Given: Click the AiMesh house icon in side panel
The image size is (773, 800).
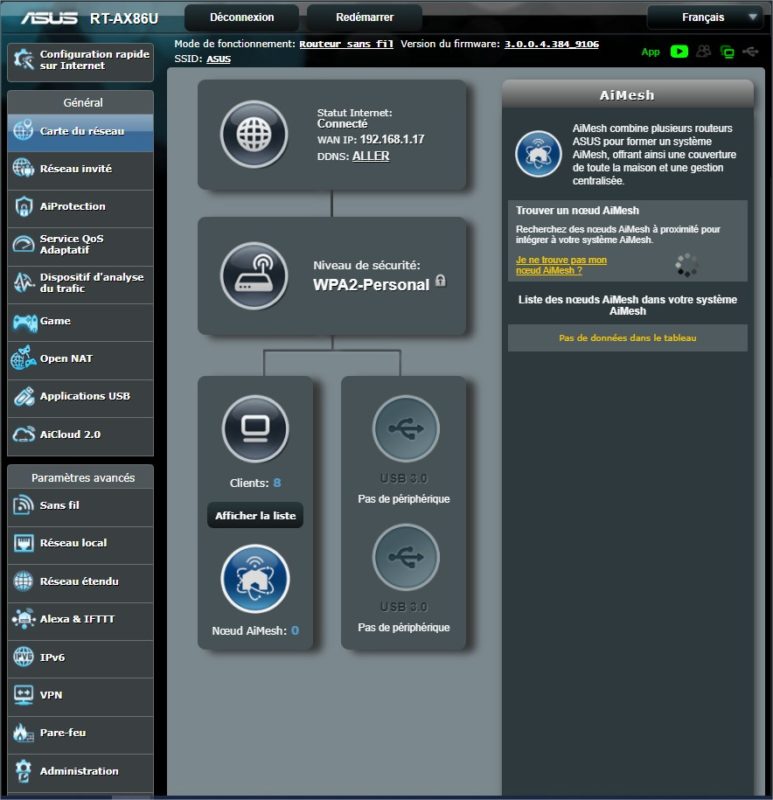Looking at the screenshot, I should [538, 154].
